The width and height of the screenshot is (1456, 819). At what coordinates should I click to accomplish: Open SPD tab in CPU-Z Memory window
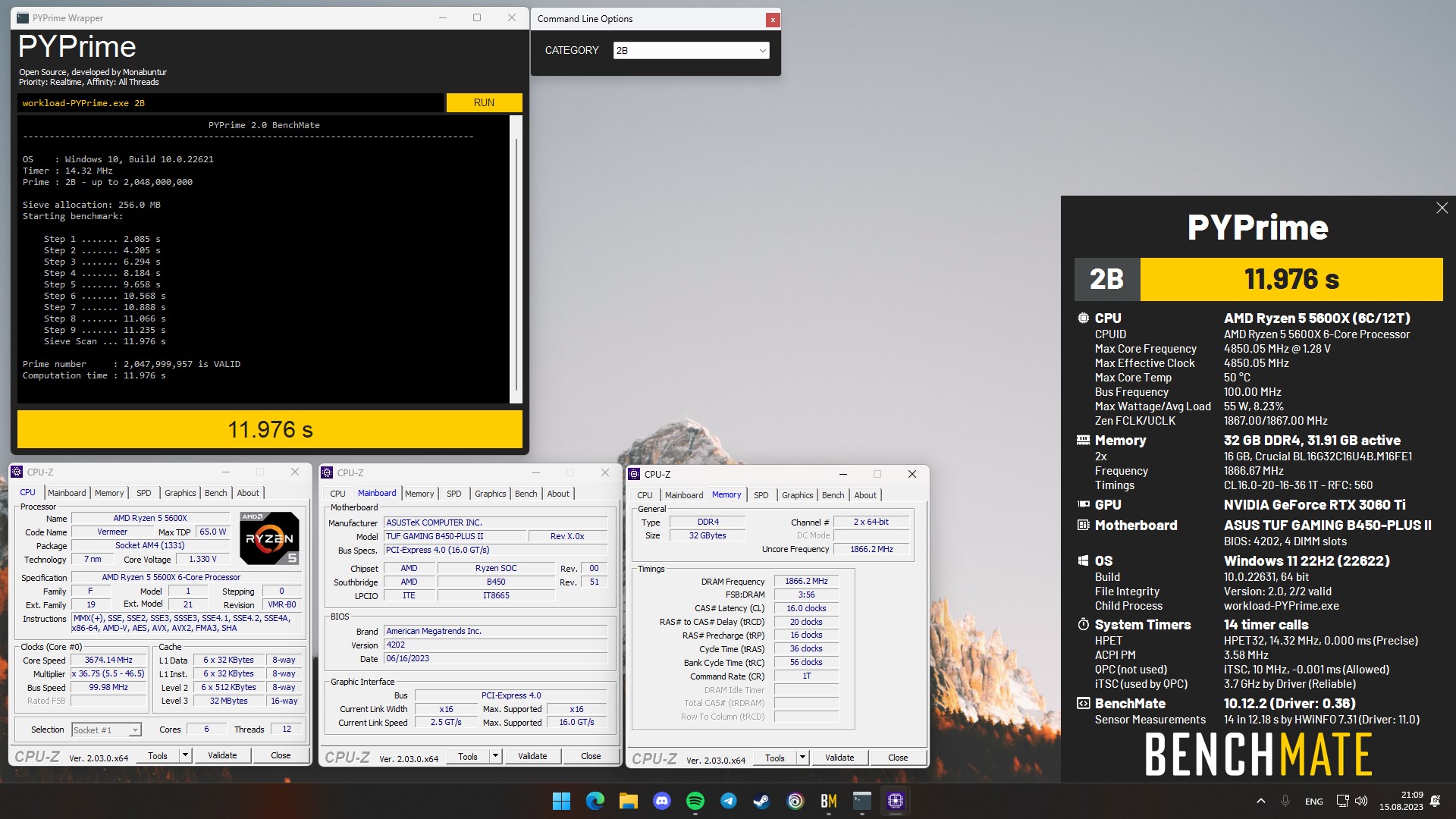[761, 495]
